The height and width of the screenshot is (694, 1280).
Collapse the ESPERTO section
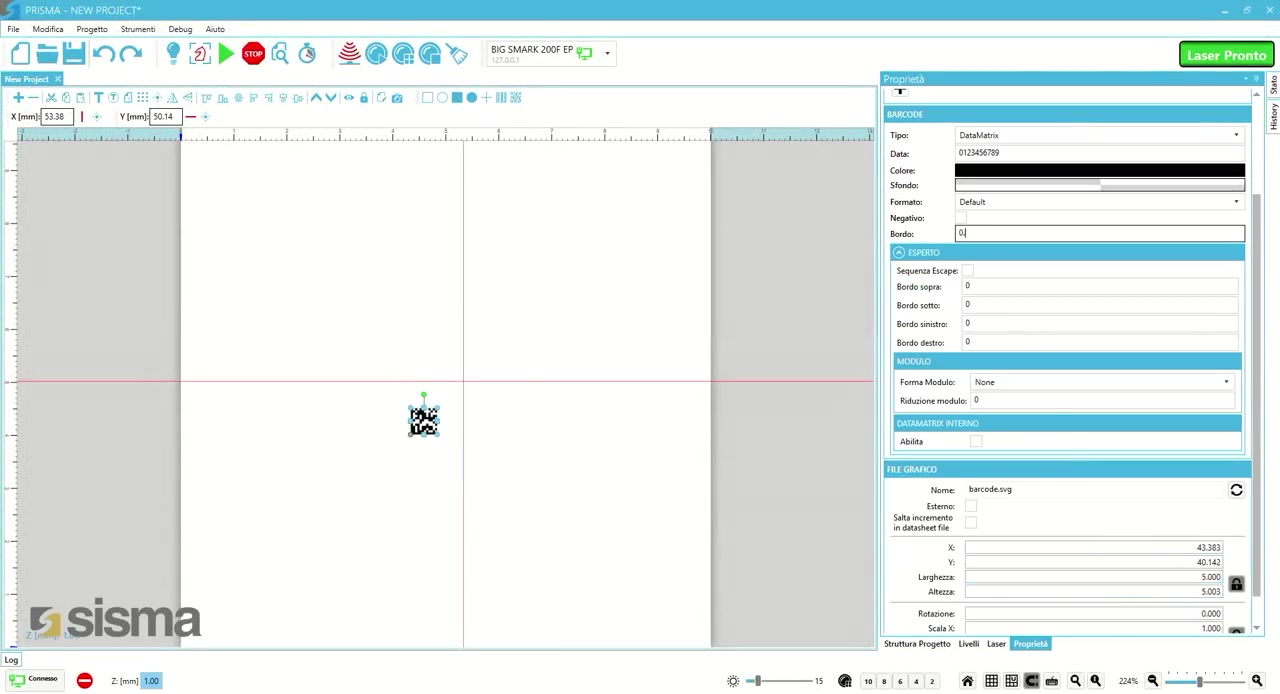click(x=899, y=253)
